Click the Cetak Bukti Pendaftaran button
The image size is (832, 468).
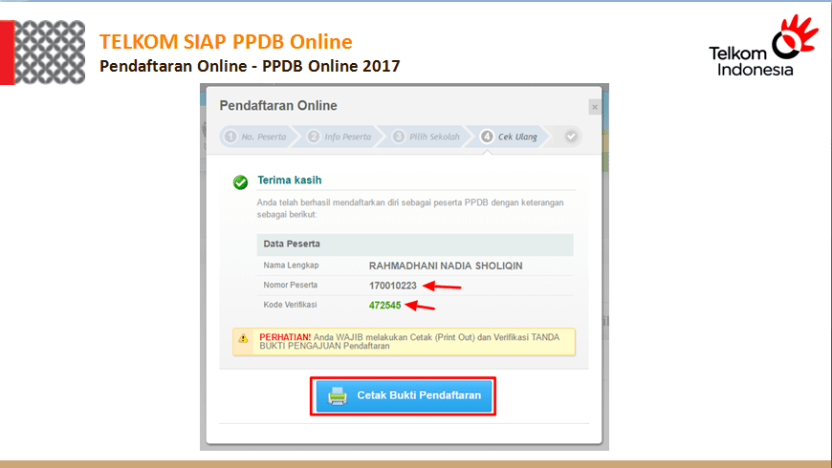click(404, 396)
